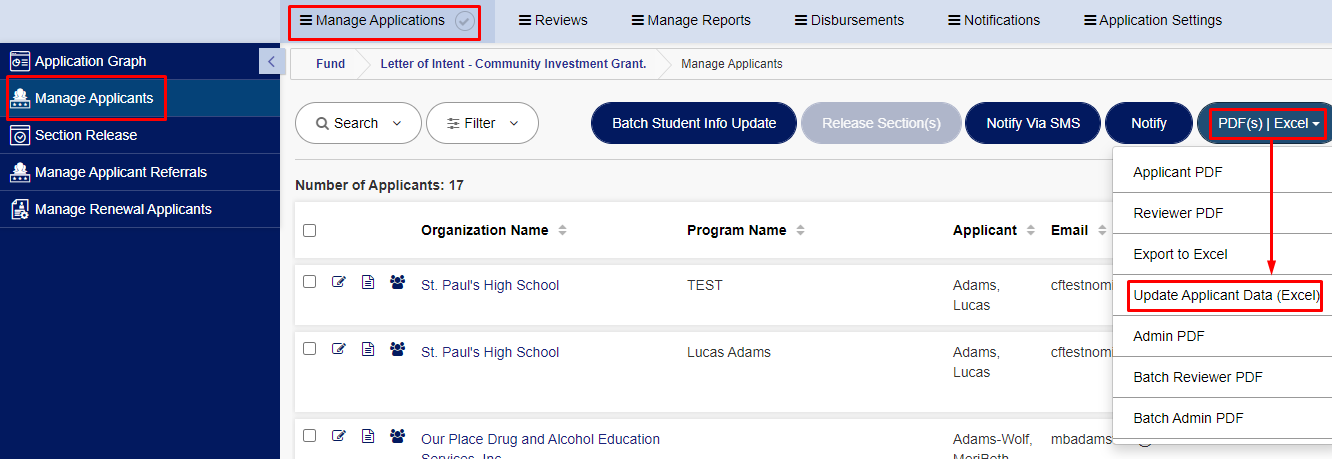This screenshot has width=1332, height=459.
Task: Click the Manage Renewal Applicants sidebar icon
Action: click(20, 209)
